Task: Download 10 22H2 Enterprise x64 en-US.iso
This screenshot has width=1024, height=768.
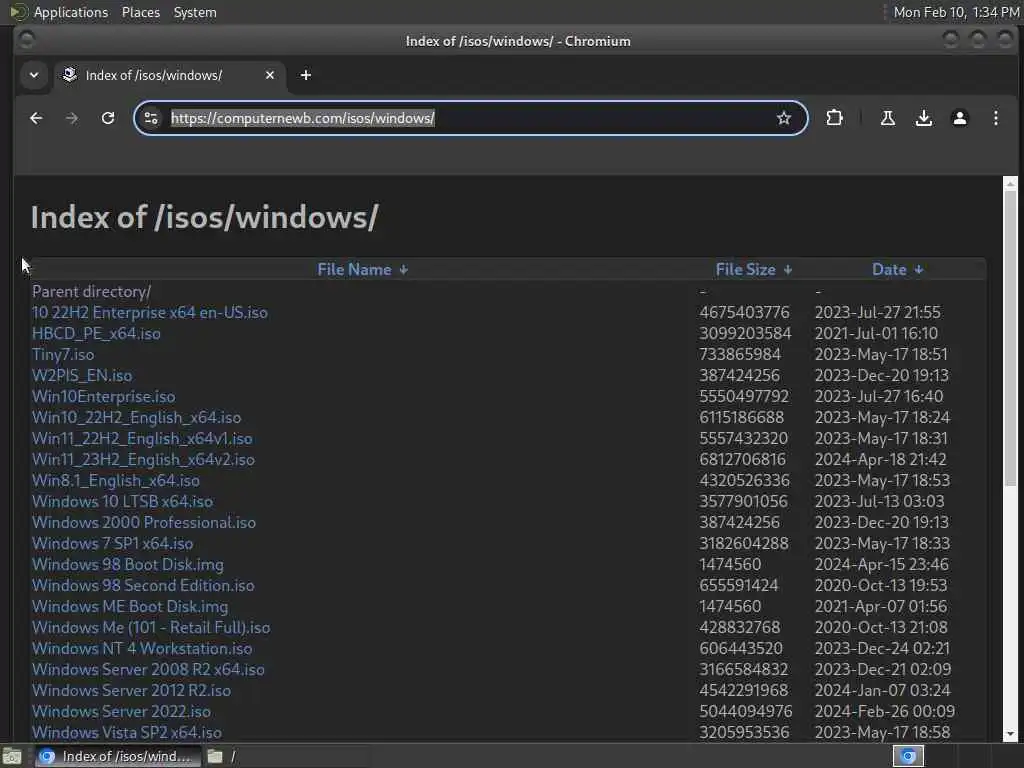Action: tap(150, 312)
